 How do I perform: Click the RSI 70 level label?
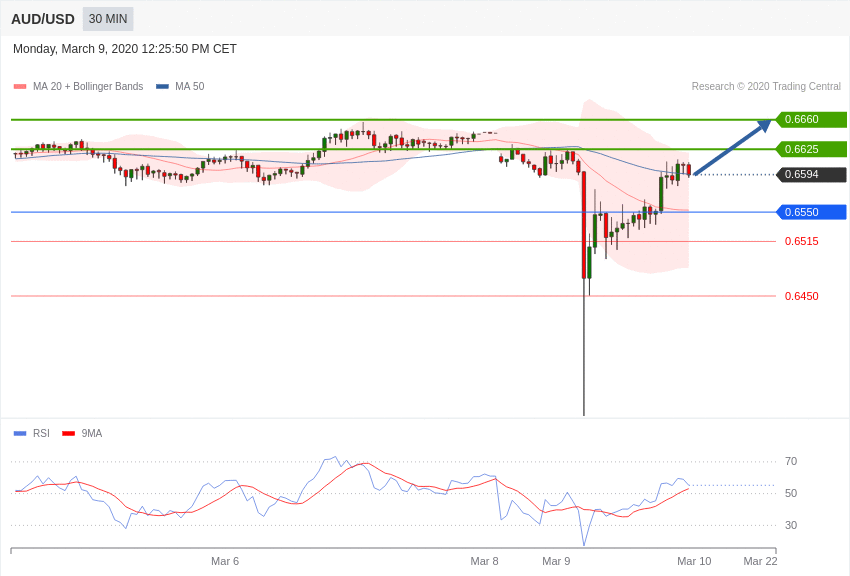pyautogui.click(x=791, y=461)
